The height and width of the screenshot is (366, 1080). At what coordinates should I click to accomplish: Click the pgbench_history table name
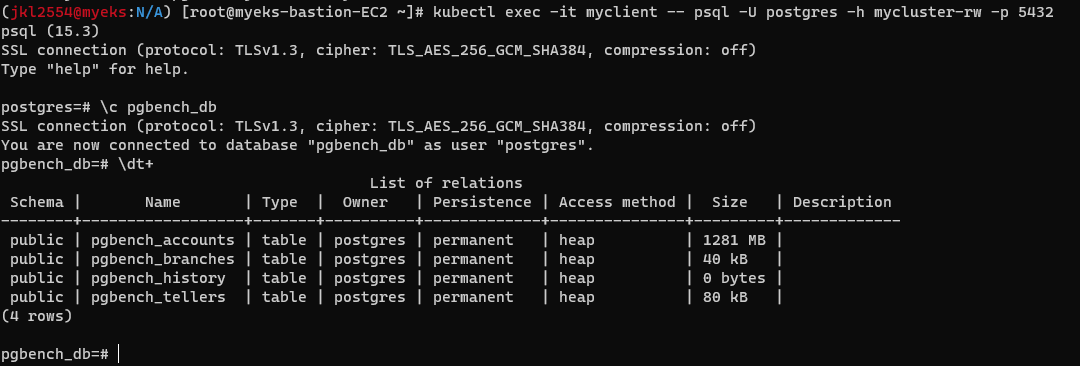(x=158, y=278)
